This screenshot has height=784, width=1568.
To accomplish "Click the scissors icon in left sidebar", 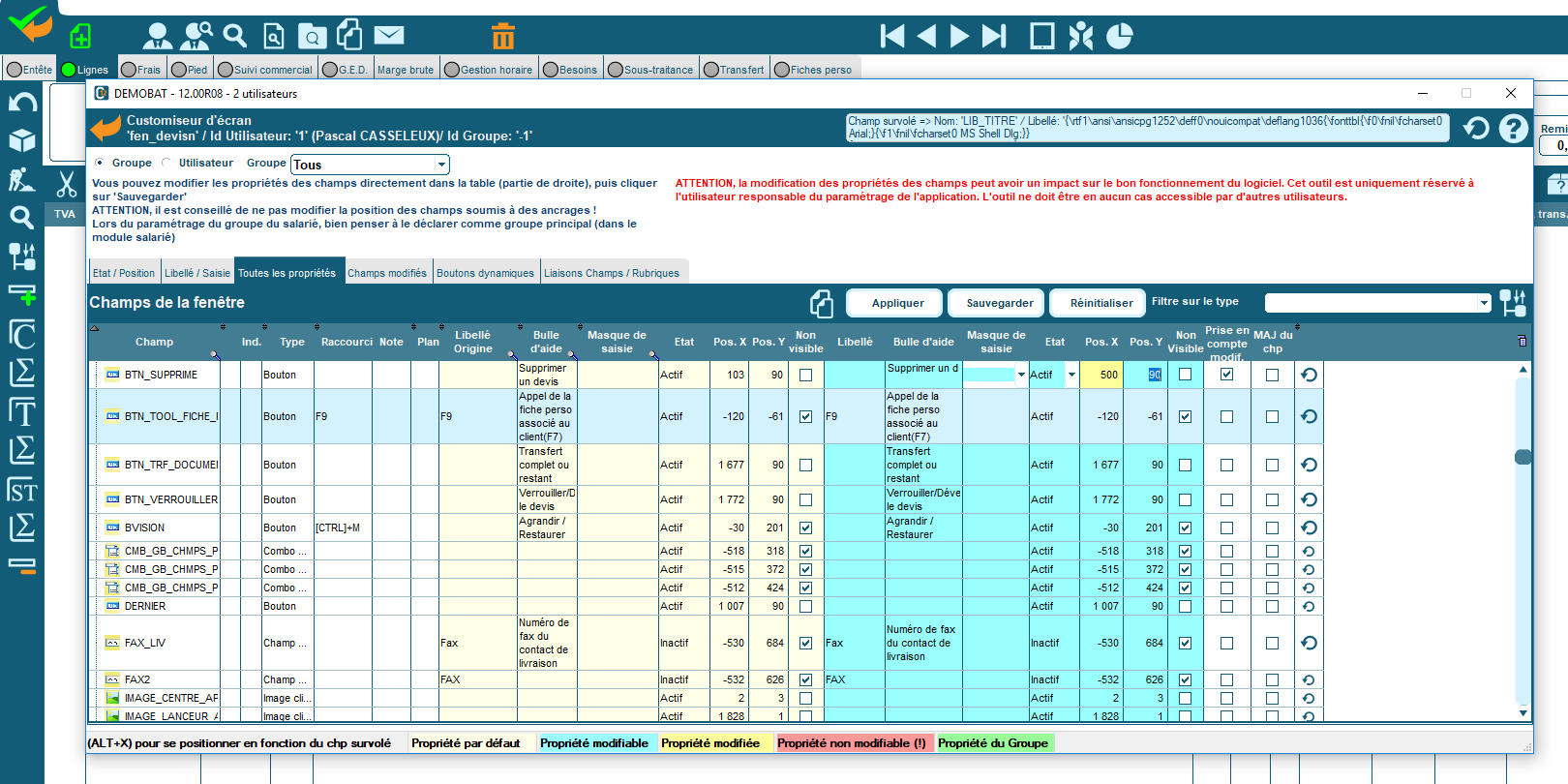I will click(x=66, y=184).
